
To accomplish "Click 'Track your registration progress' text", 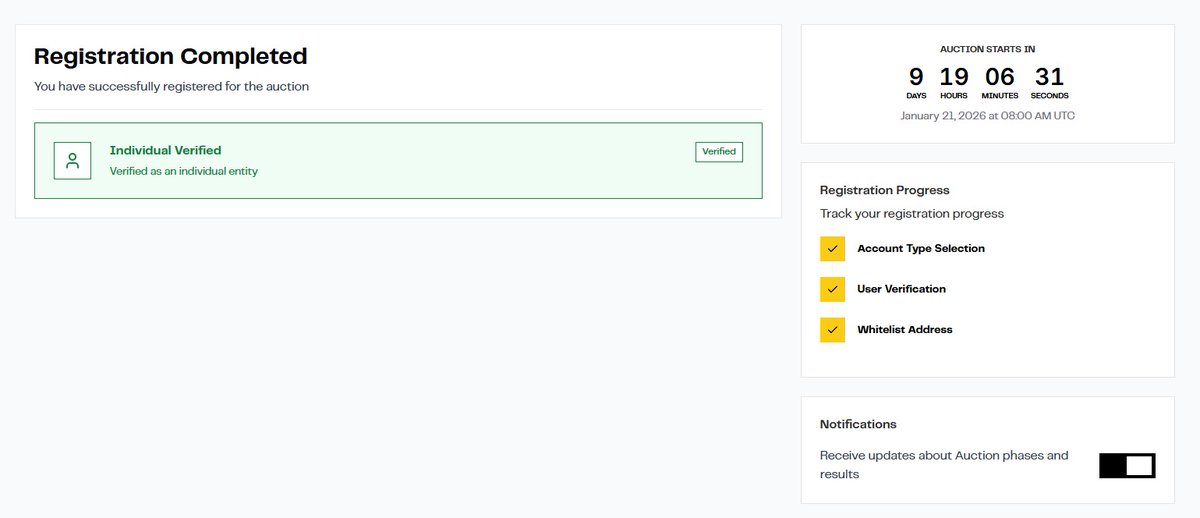I will pyautogui.click(x=912, y=214).
